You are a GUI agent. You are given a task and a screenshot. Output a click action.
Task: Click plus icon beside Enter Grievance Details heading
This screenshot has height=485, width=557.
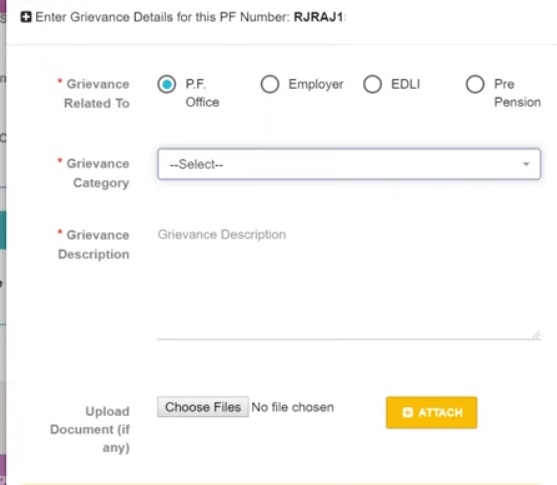click(26, 17)
